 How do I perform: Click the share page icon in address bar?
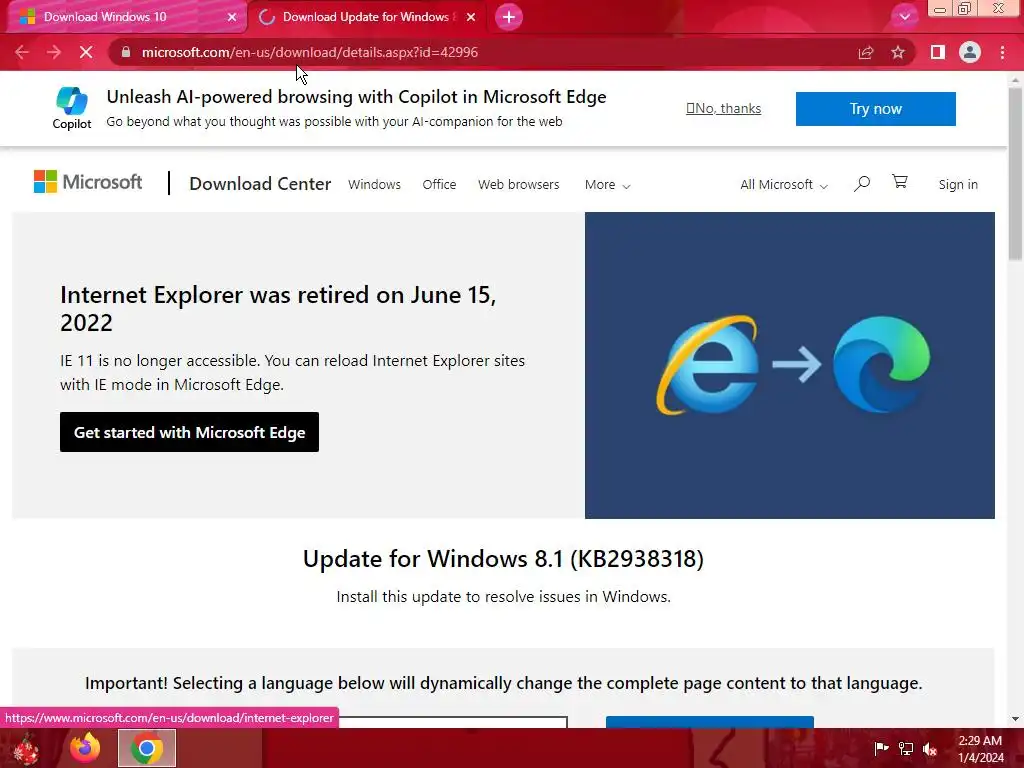pos(866,52)
